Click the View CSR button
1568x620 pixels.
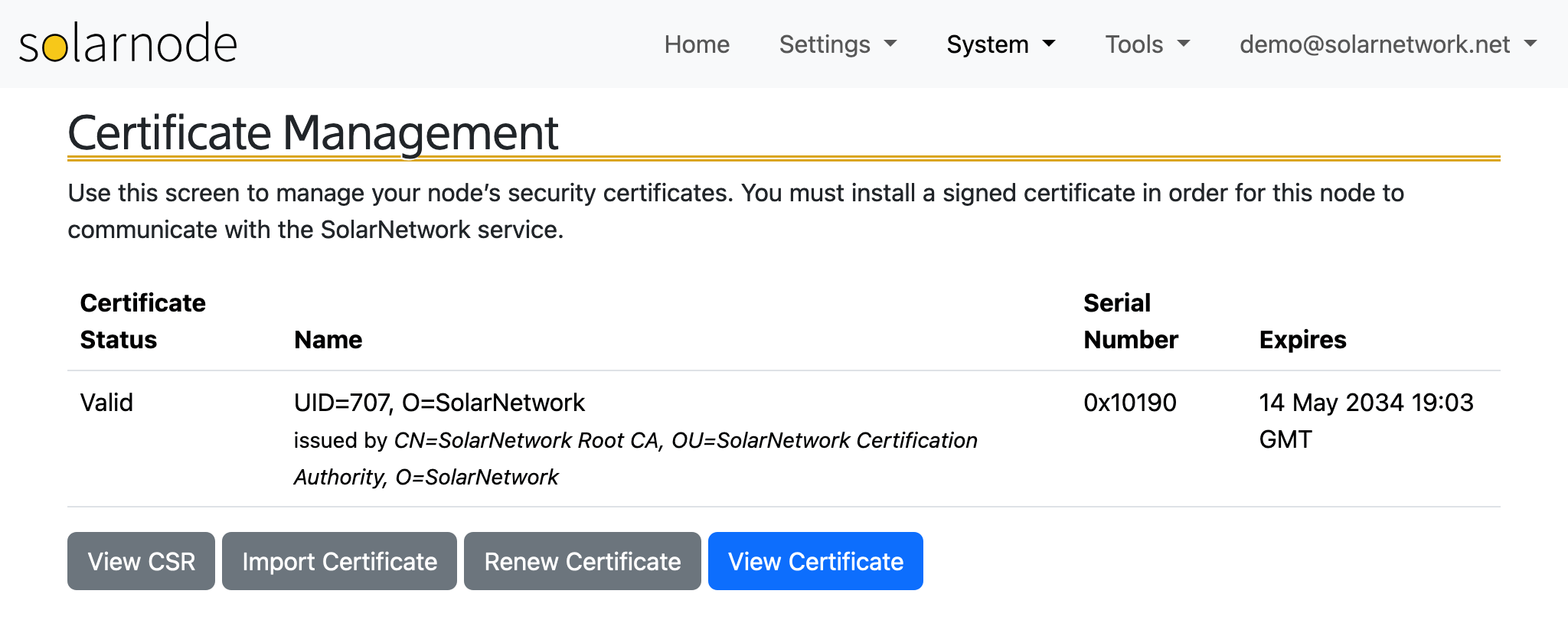(141, 561)
